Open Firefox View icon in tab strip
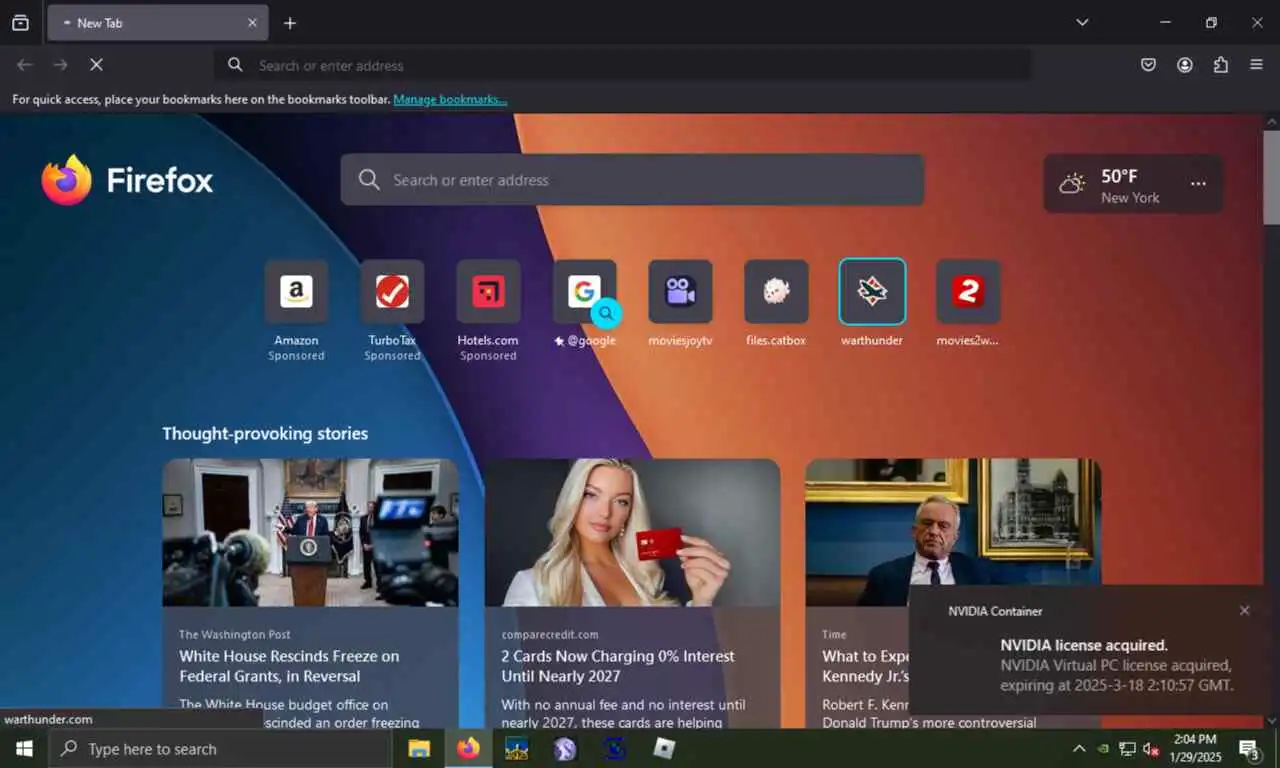Viewport: 1280px width, 768px height. [20, 23]
